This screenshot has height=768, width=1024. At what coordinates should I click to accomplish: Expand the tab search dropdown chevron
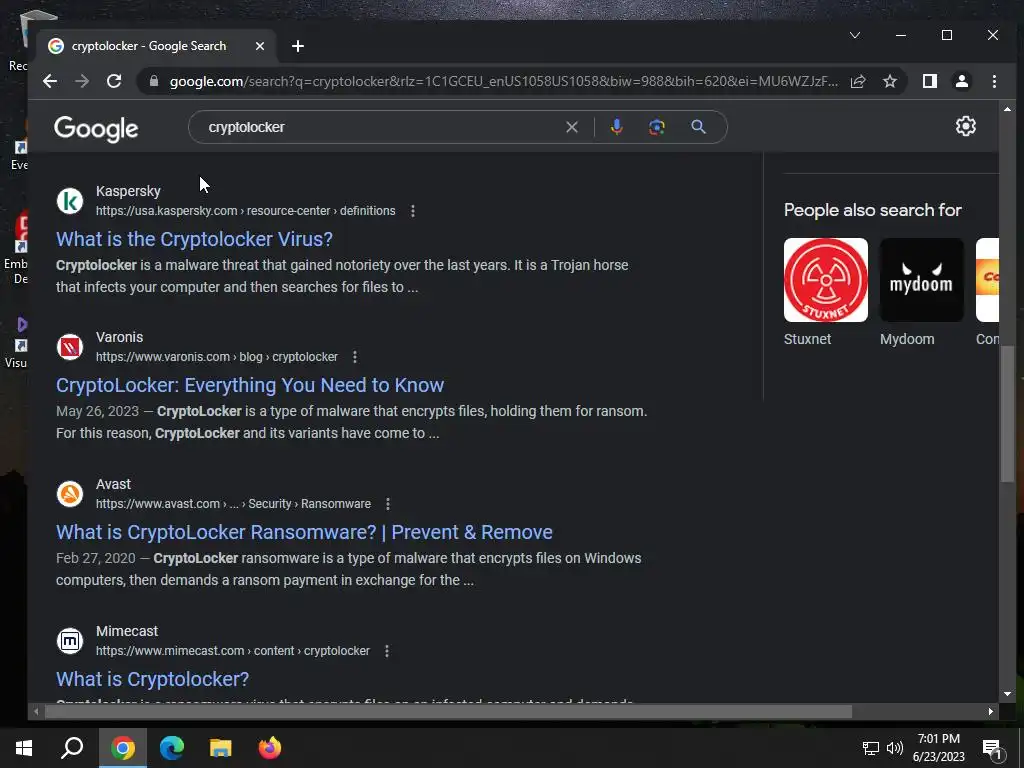(855, 35)
